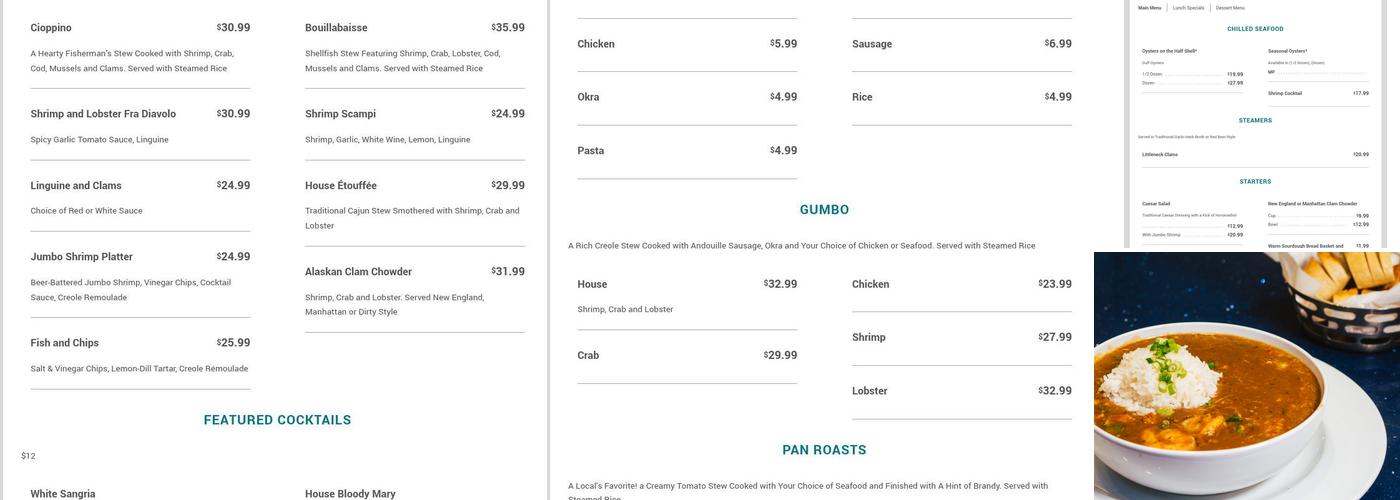Switch to the Dessert Menu tab
The width and height of the screenshot is (1400, 500).
point(1230,8)
